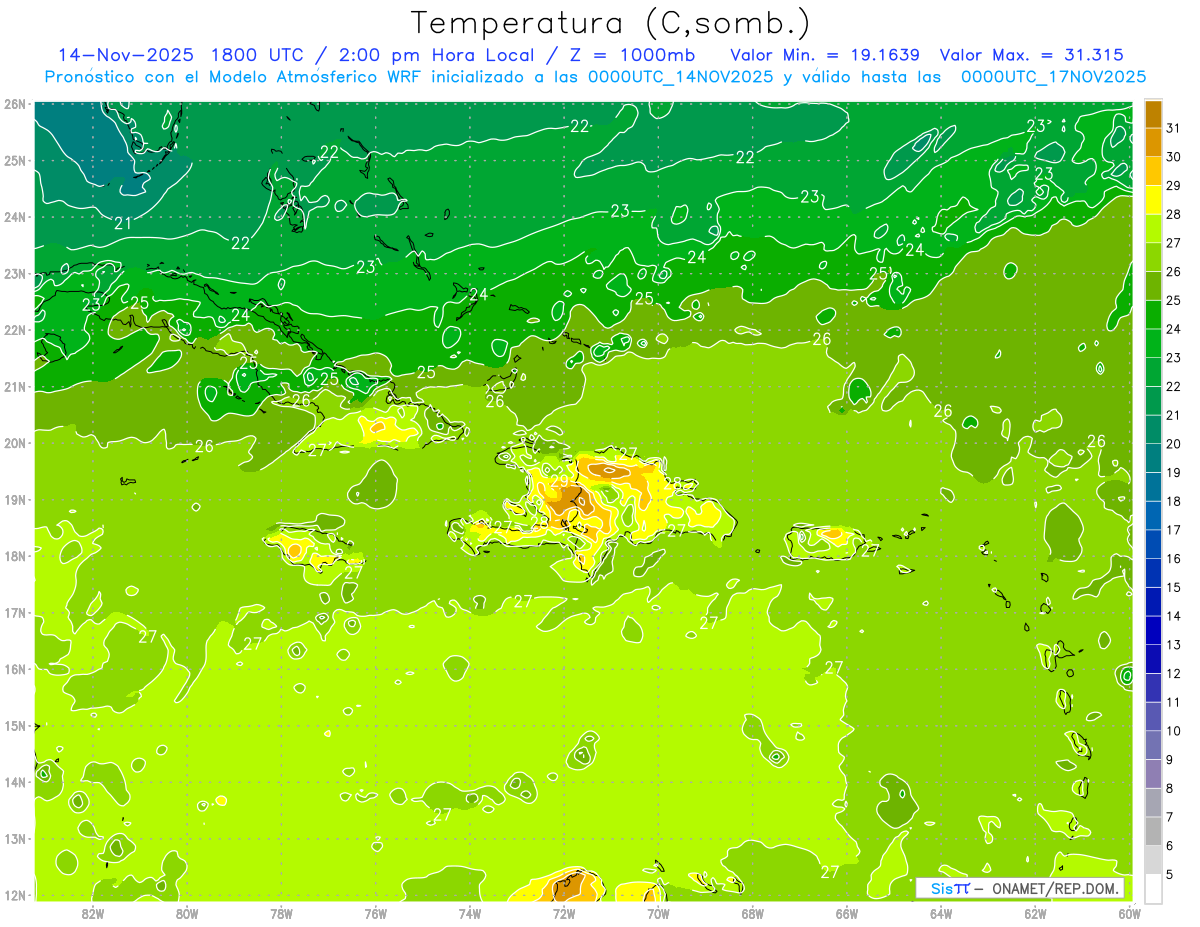Click the color scale label 5
This screenshot has height=927, width=1200.
coord(1171,874)
